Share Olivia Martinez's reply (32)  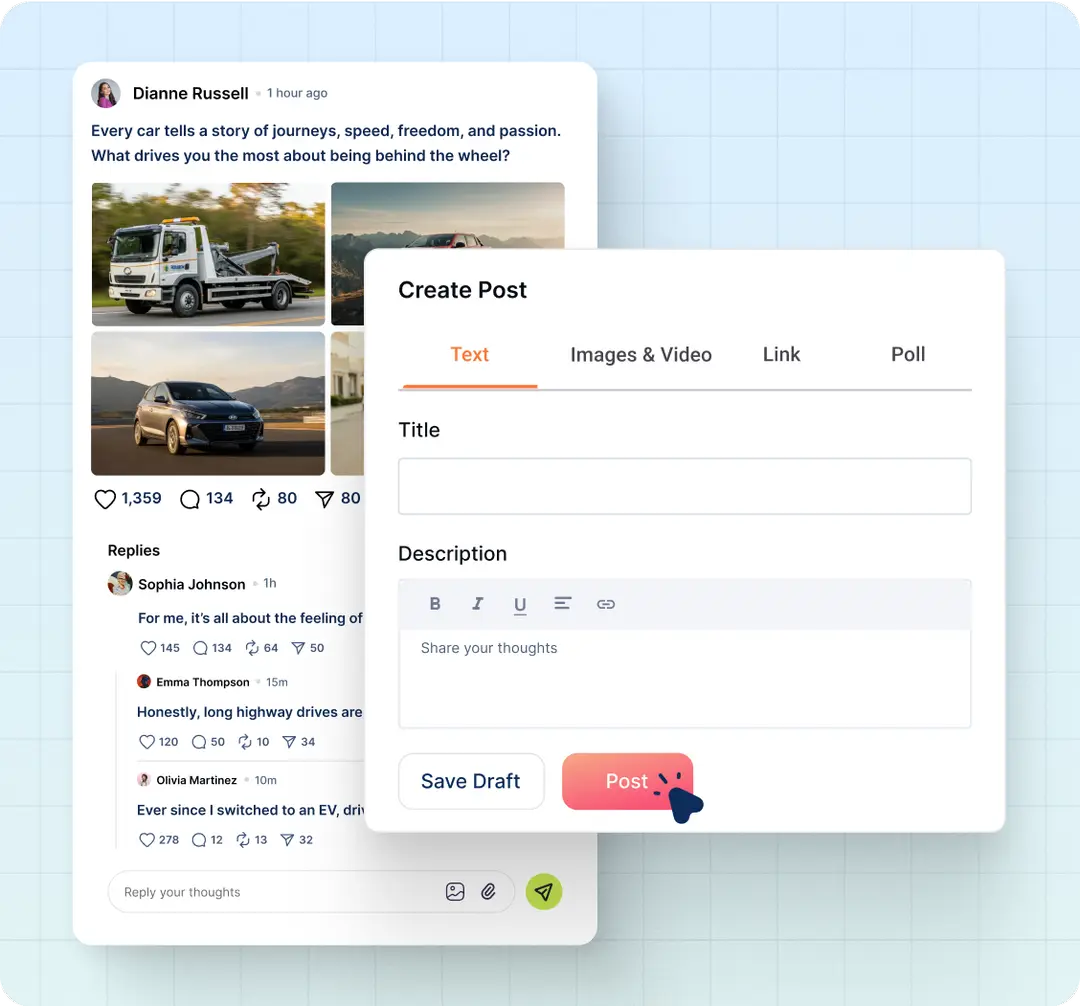[287, 839]
